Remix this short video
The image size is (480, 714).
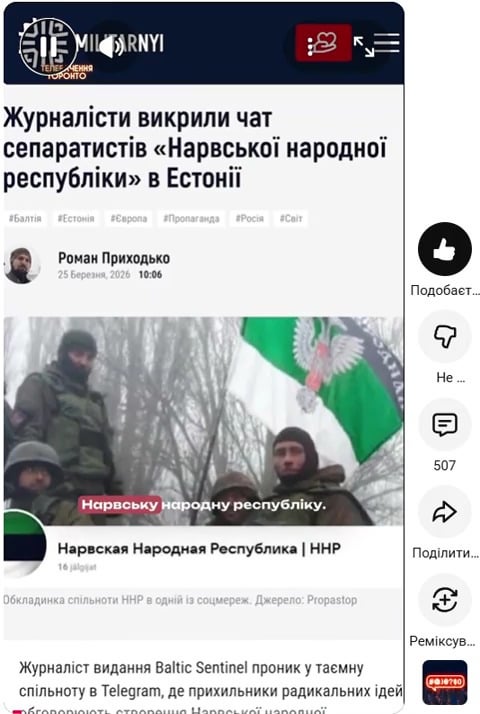(x=444, y=600)
